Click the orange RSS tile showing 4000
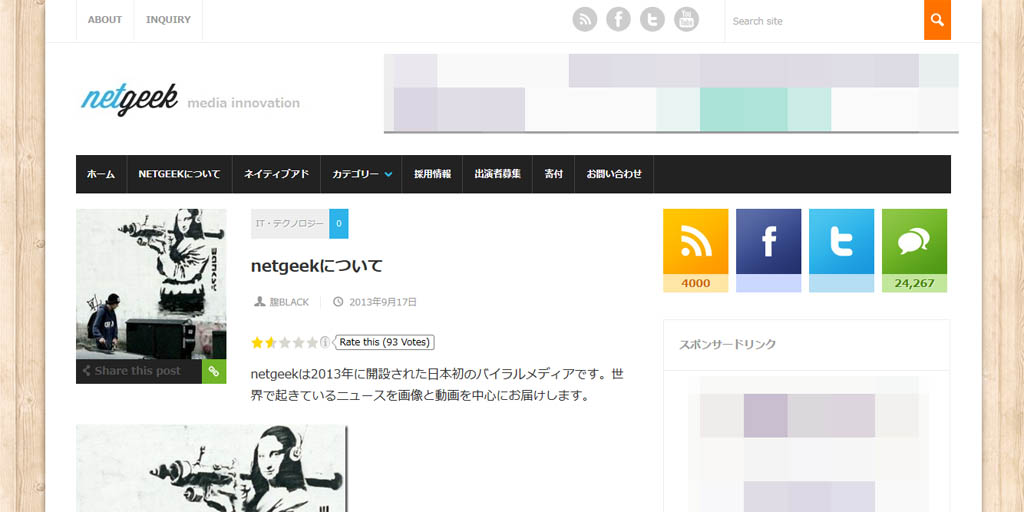 click(696, 250)
